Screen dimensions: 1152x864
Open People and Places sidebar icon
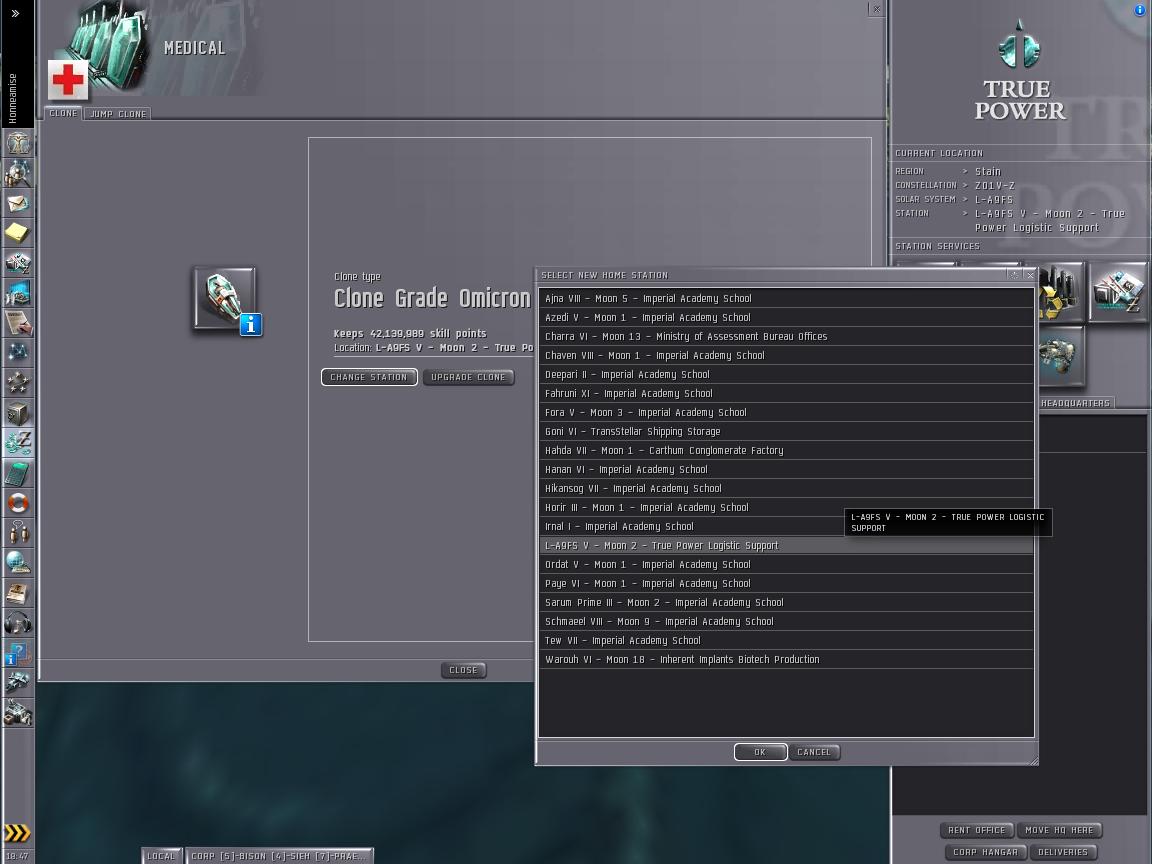[18, 173]
